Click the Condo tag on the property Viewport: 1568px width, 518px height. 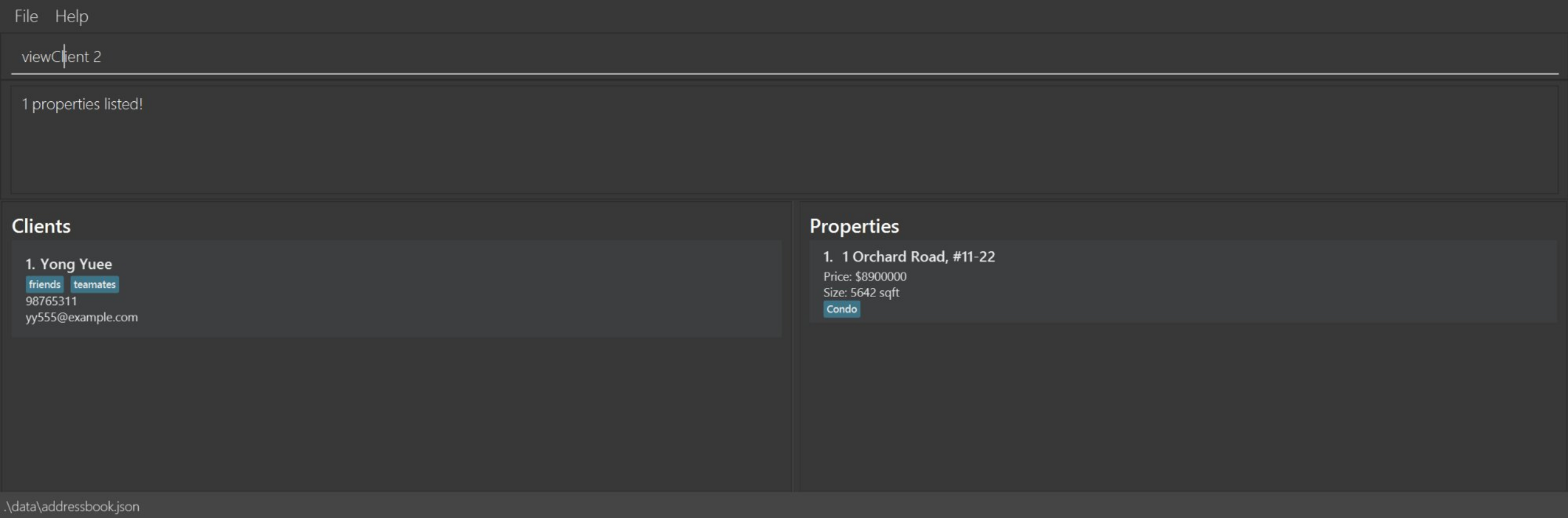841,309
